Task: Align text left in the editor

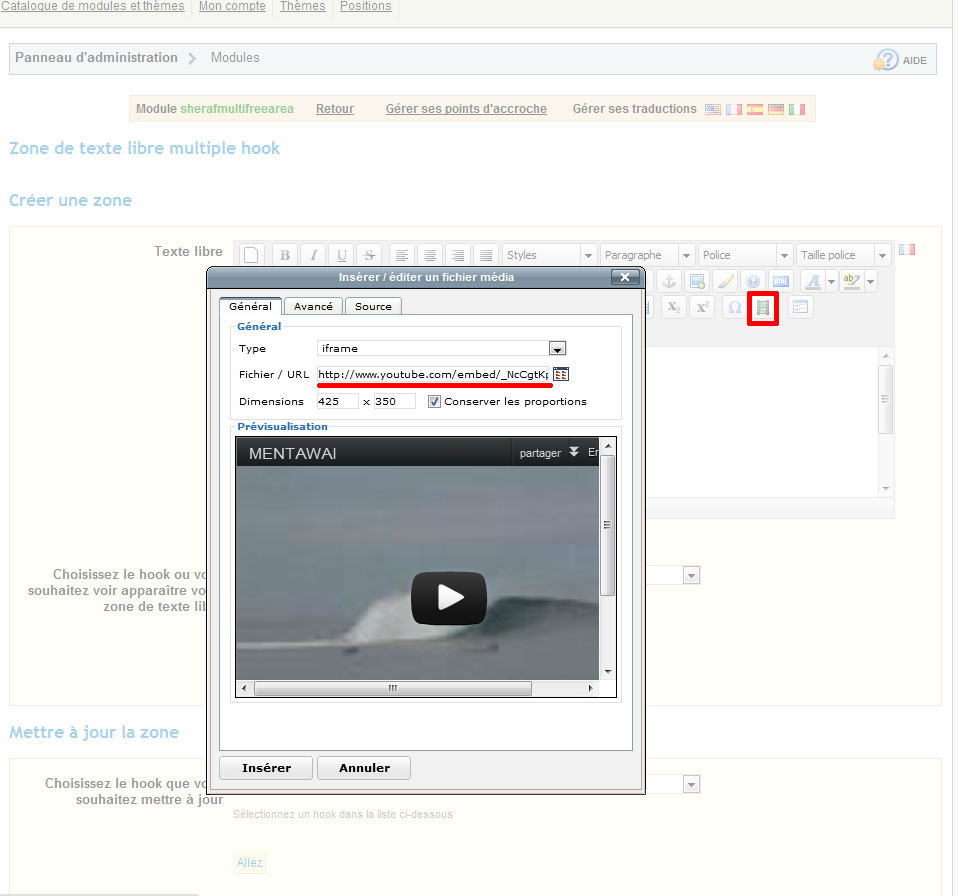Action: 401,255
